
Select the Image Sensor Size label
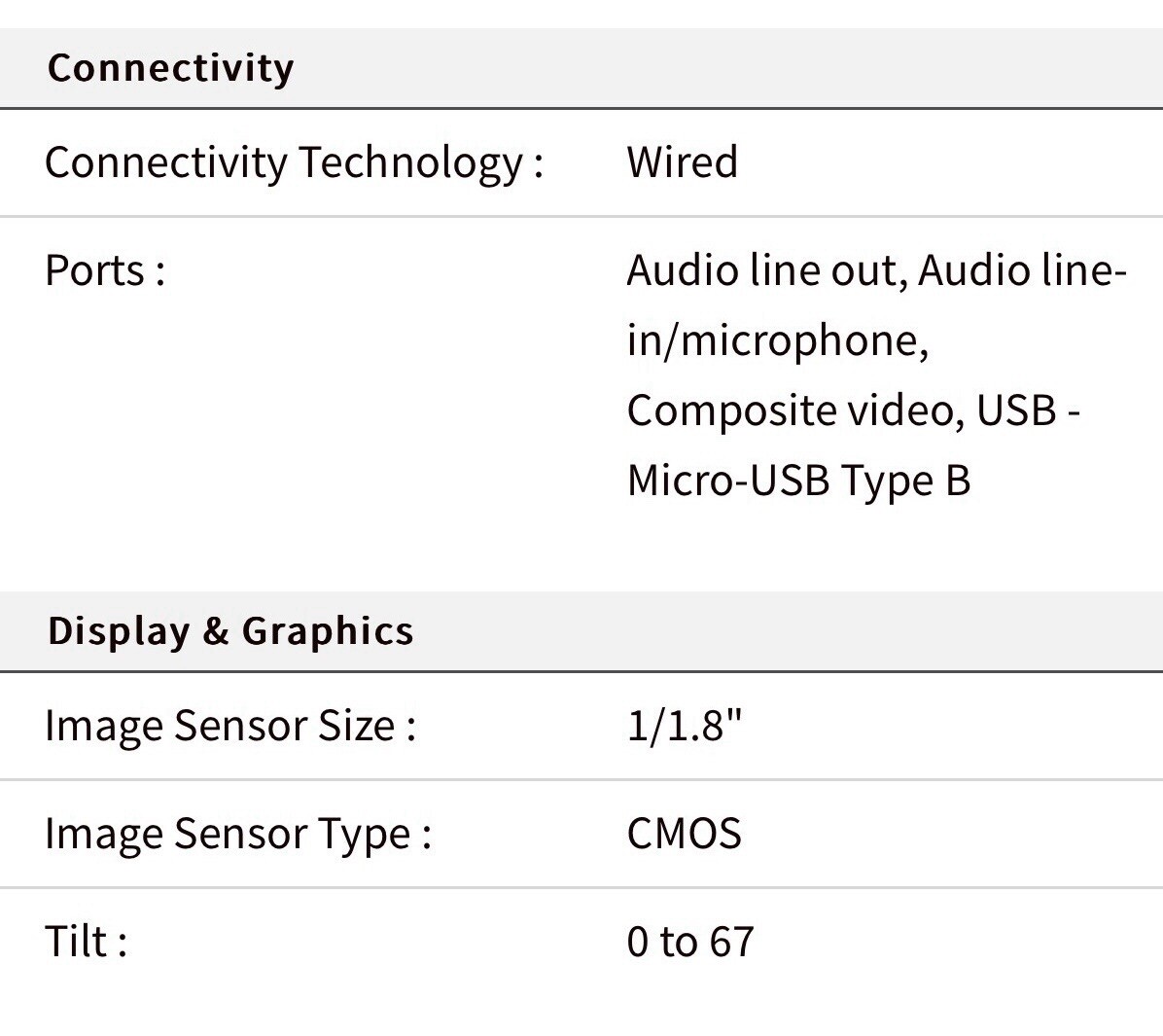tap(230, 725)
